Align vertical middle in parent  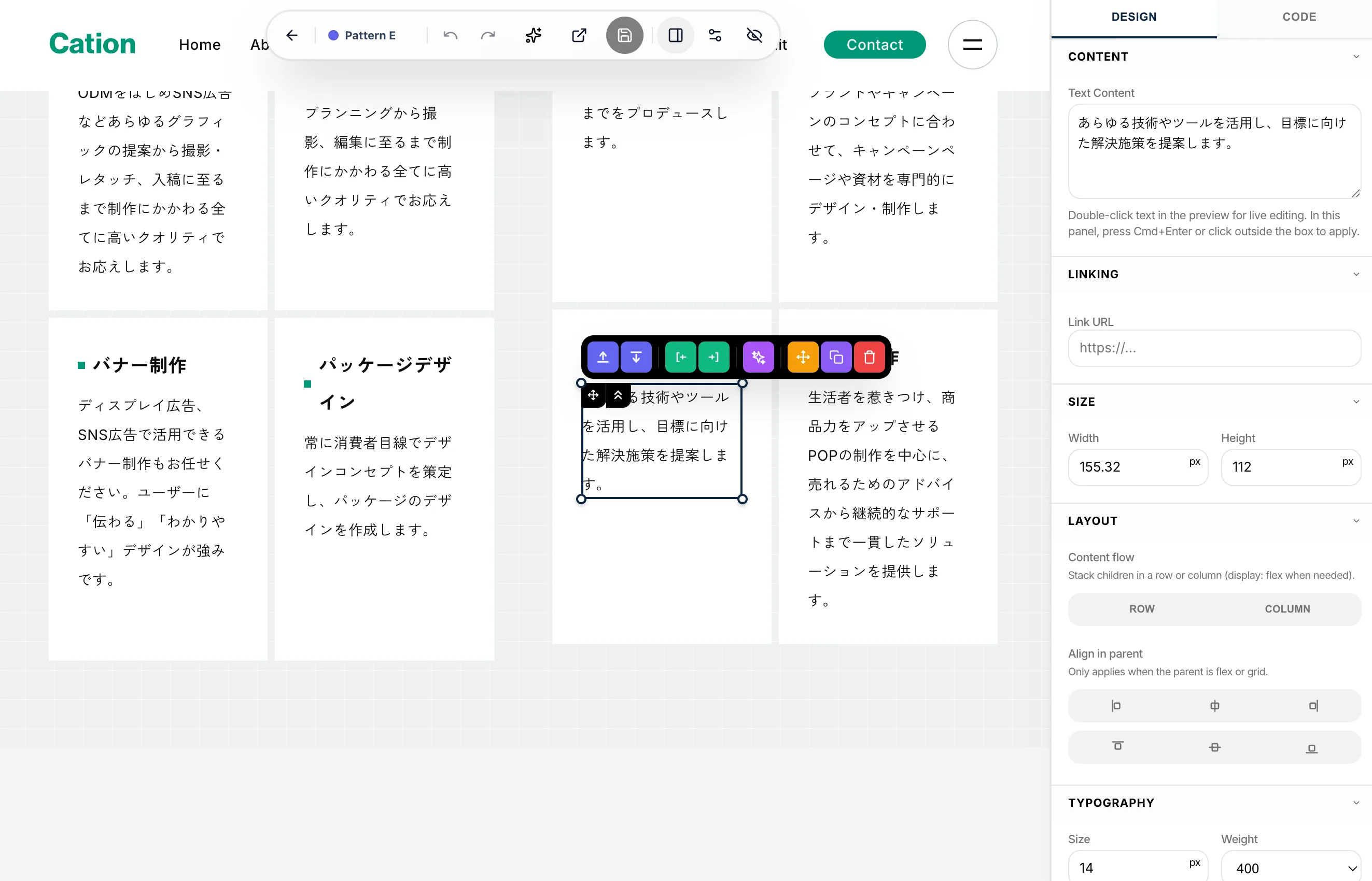[1214, 747]
